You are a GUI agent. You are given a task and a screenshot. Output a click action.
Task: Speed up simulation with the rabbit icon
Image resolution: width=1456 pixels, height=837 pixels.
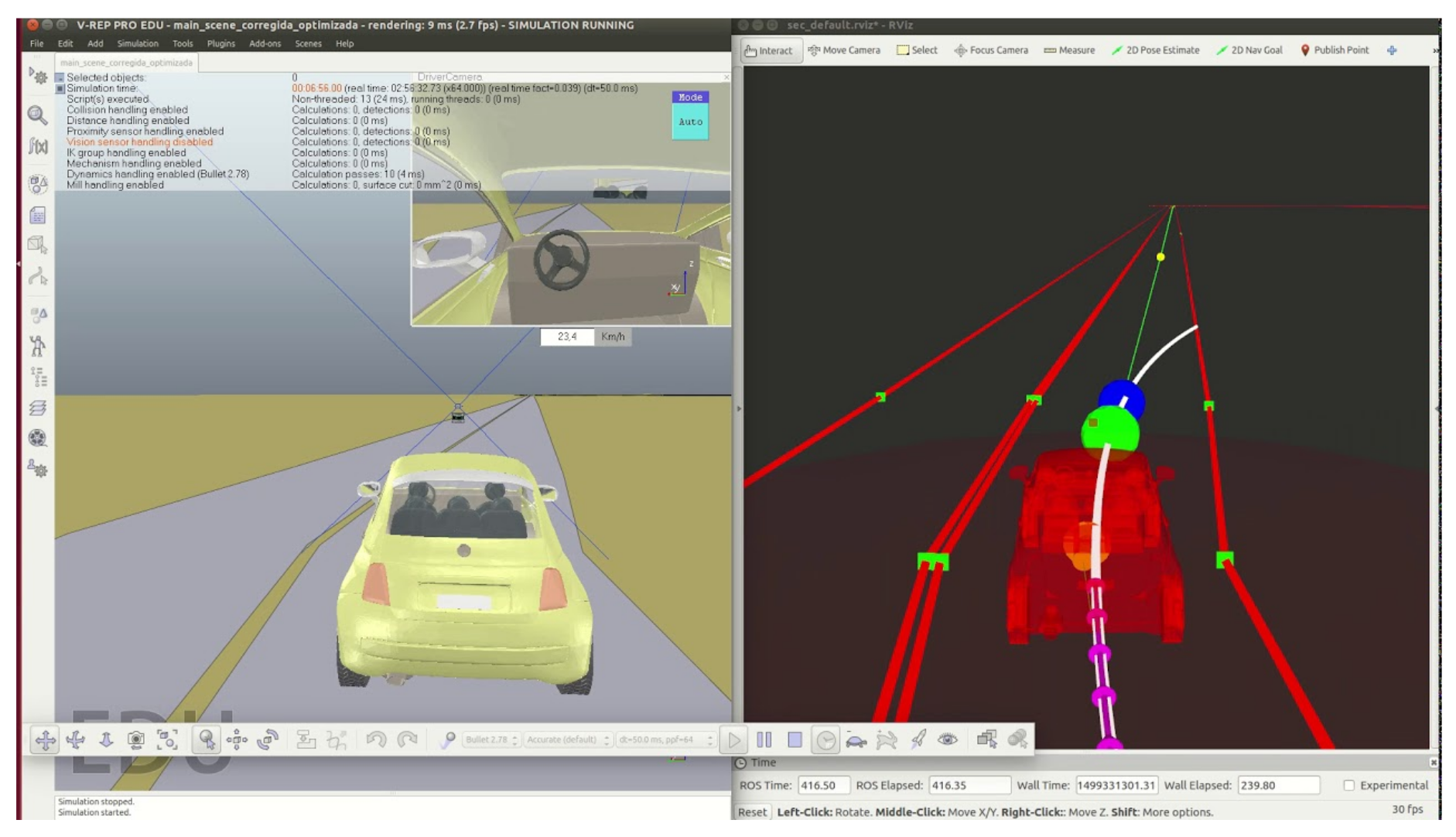click(x=887, y=740)
